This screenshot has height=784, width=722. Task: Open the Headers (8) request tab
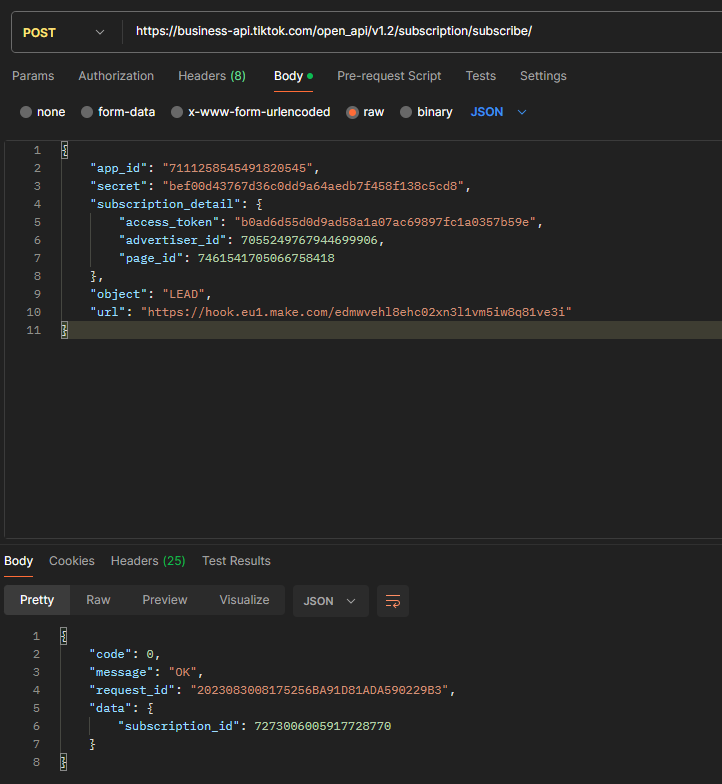click(x=212, y=76)
